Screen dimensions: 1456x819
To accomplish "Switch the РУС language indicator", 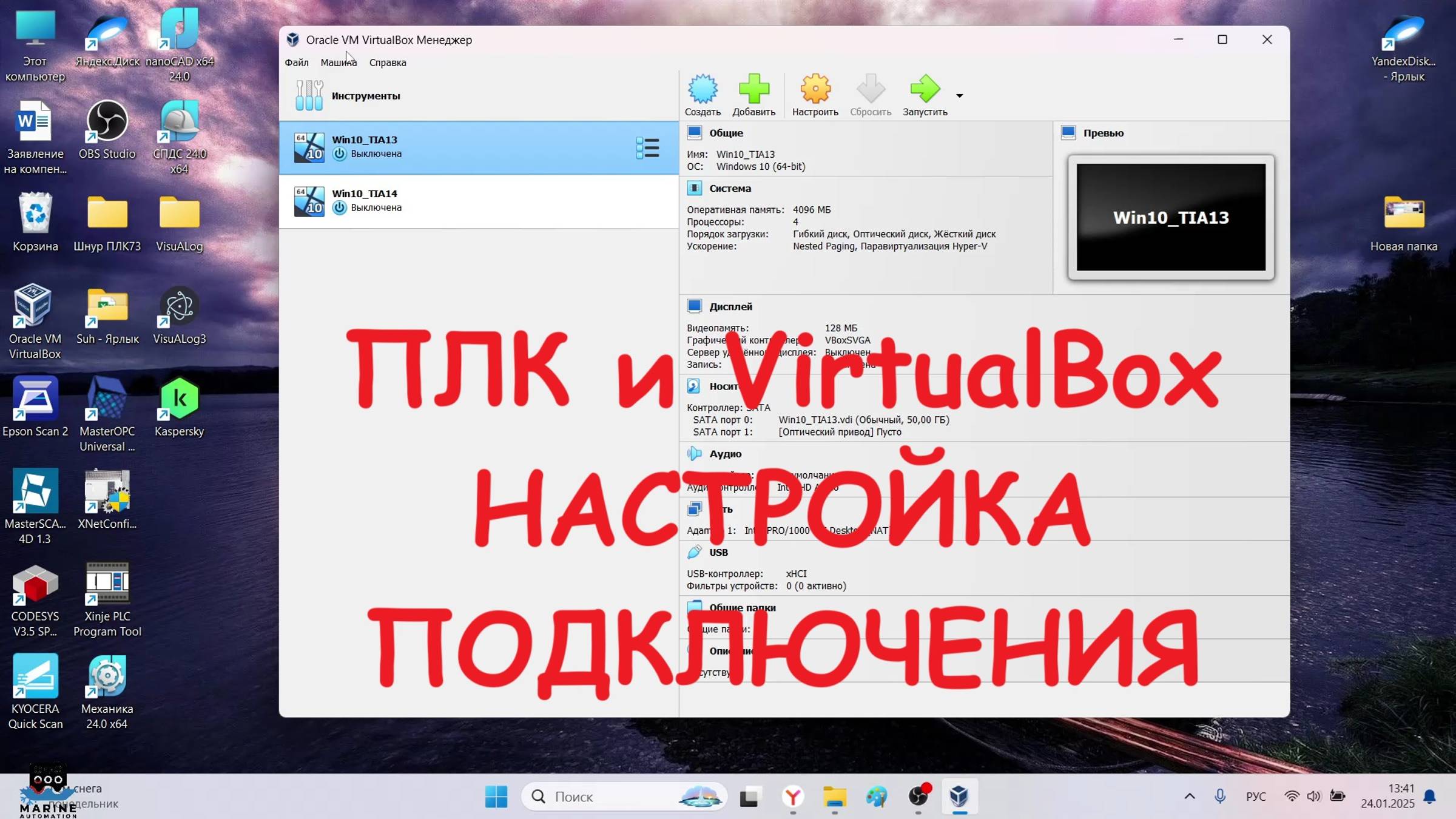I will pos(1256,797).
